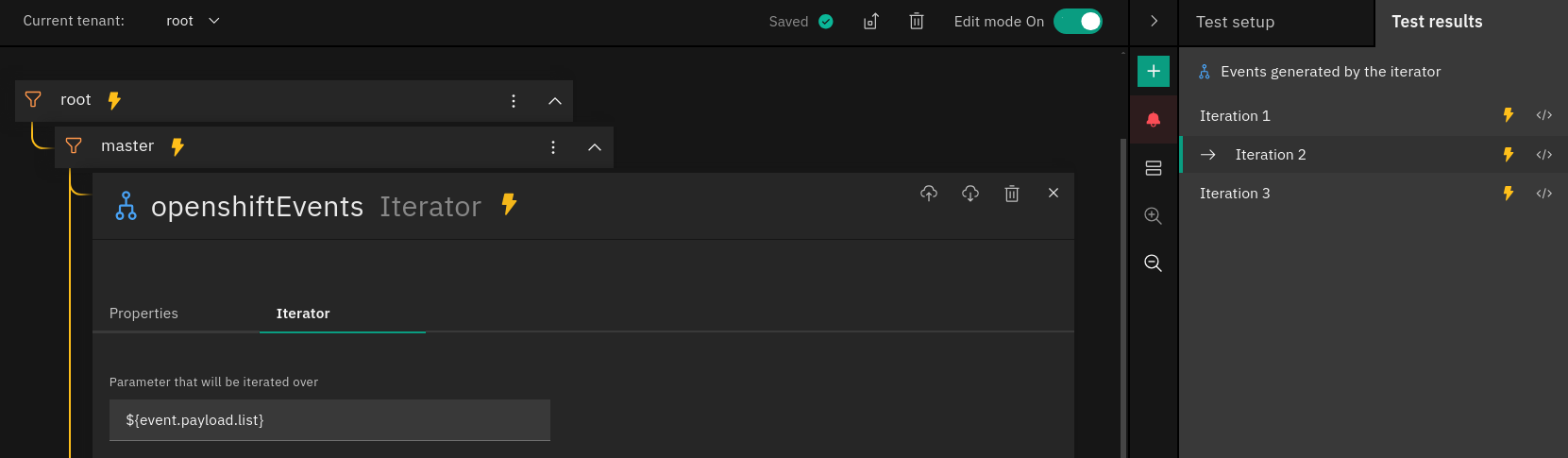Collapse the master filter node
This screenshot has width=1568, height=458.
[x=595, y=147]
